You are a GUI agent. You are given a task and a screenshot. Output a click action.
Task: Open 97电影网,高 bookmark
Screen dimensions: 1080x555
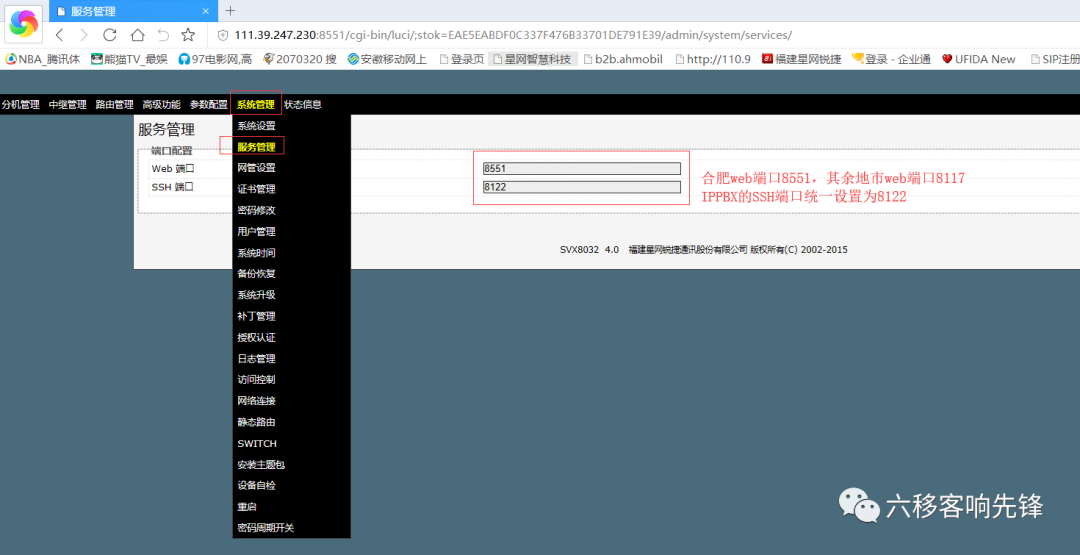(215, 59)
